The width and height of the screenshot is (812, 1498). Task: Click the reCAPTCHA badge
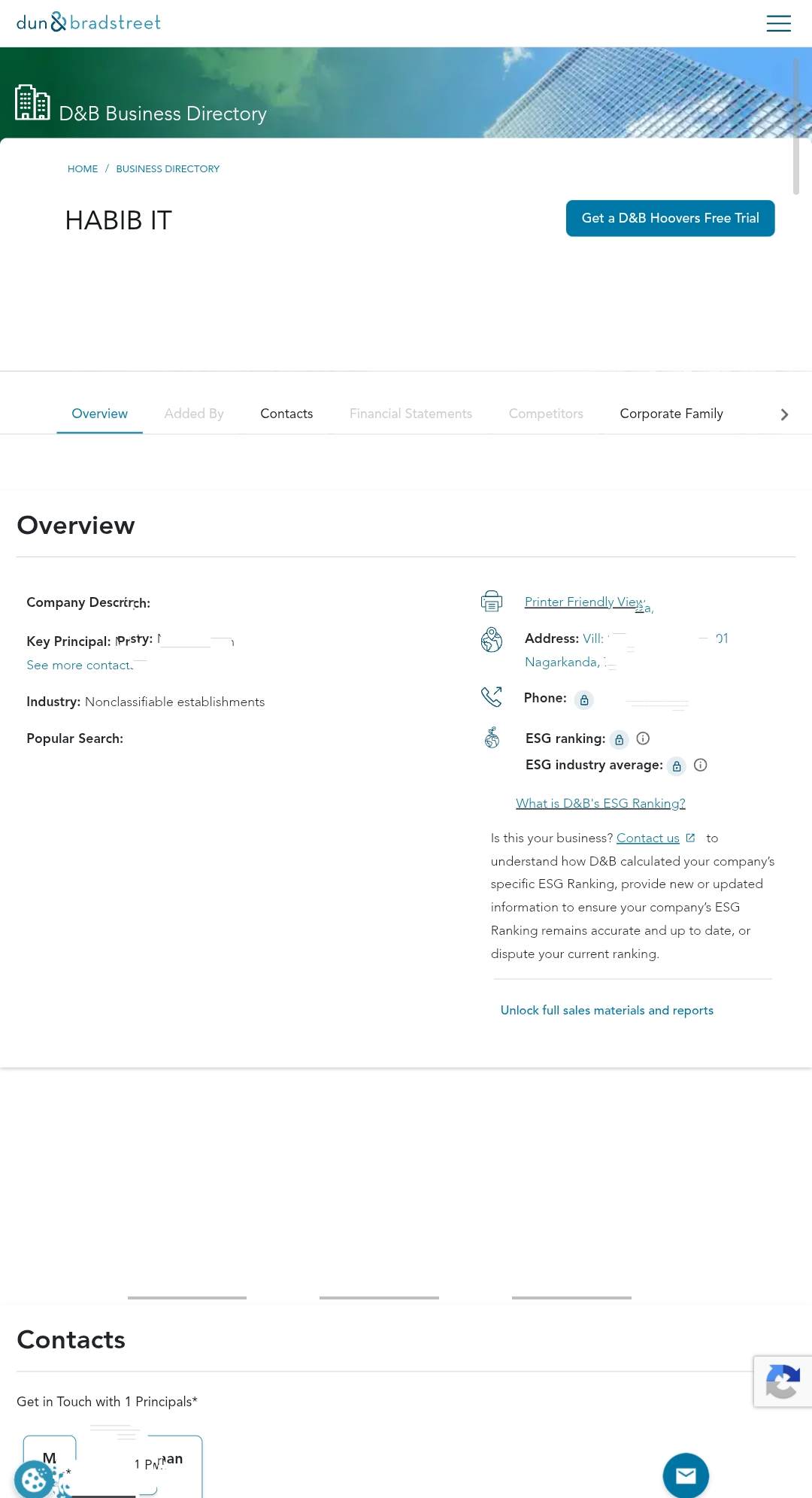[x=783, y=1381]
